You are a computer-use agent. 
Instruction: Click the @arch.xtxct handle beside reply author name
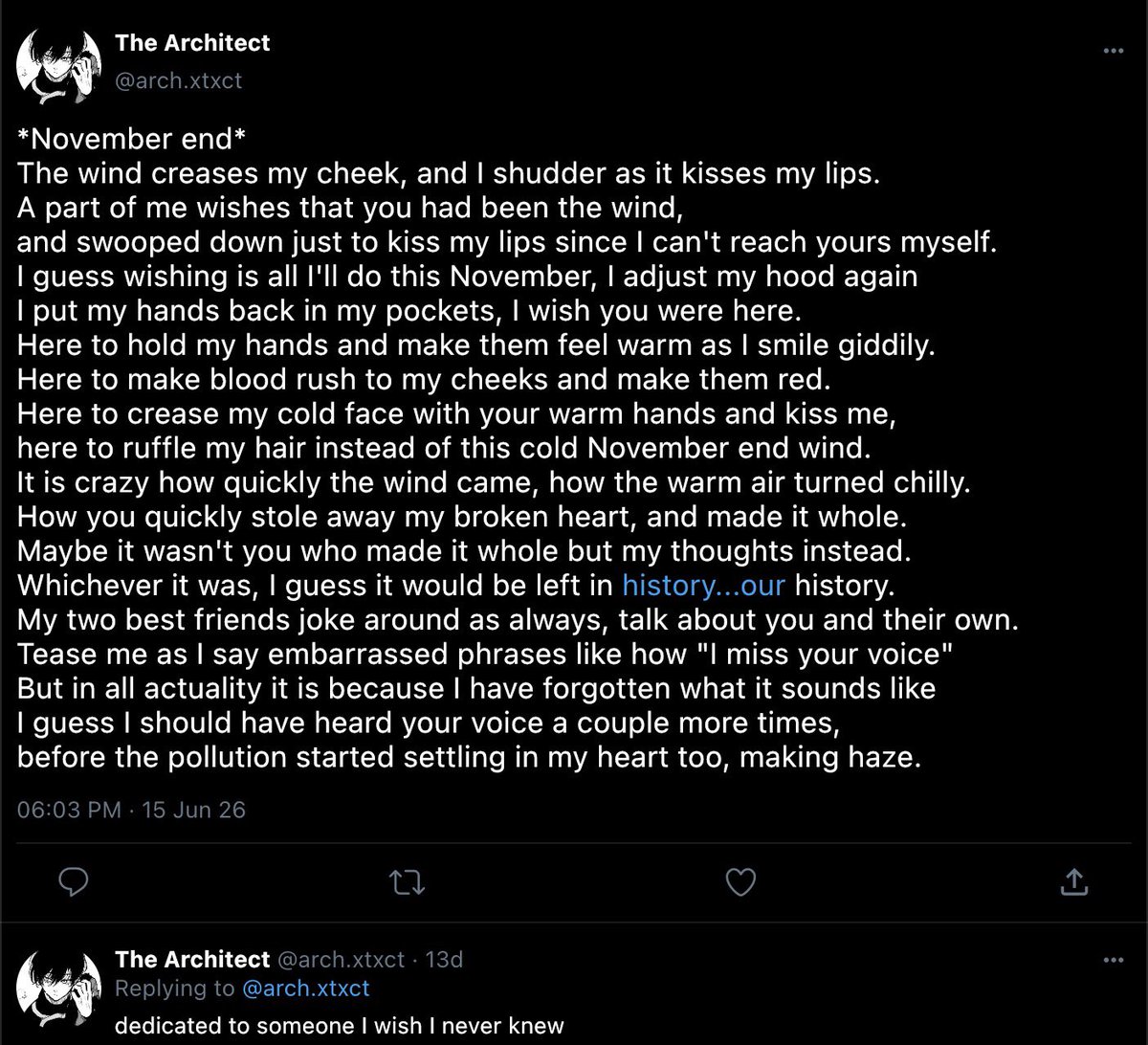tap(341, 959)
